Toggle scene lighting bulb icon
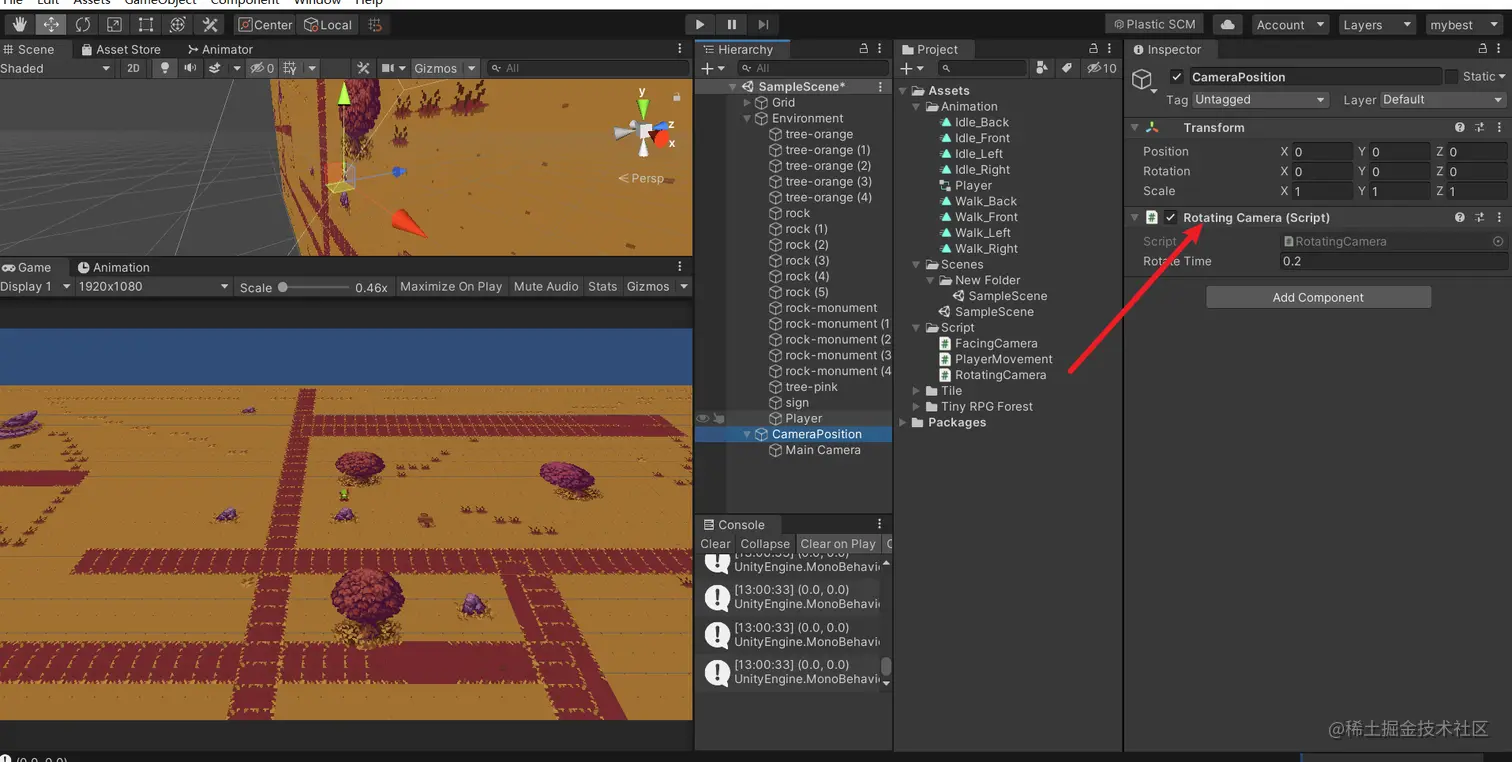The height and width of the screenshot is (762, 1512). (x=165, y=68)
